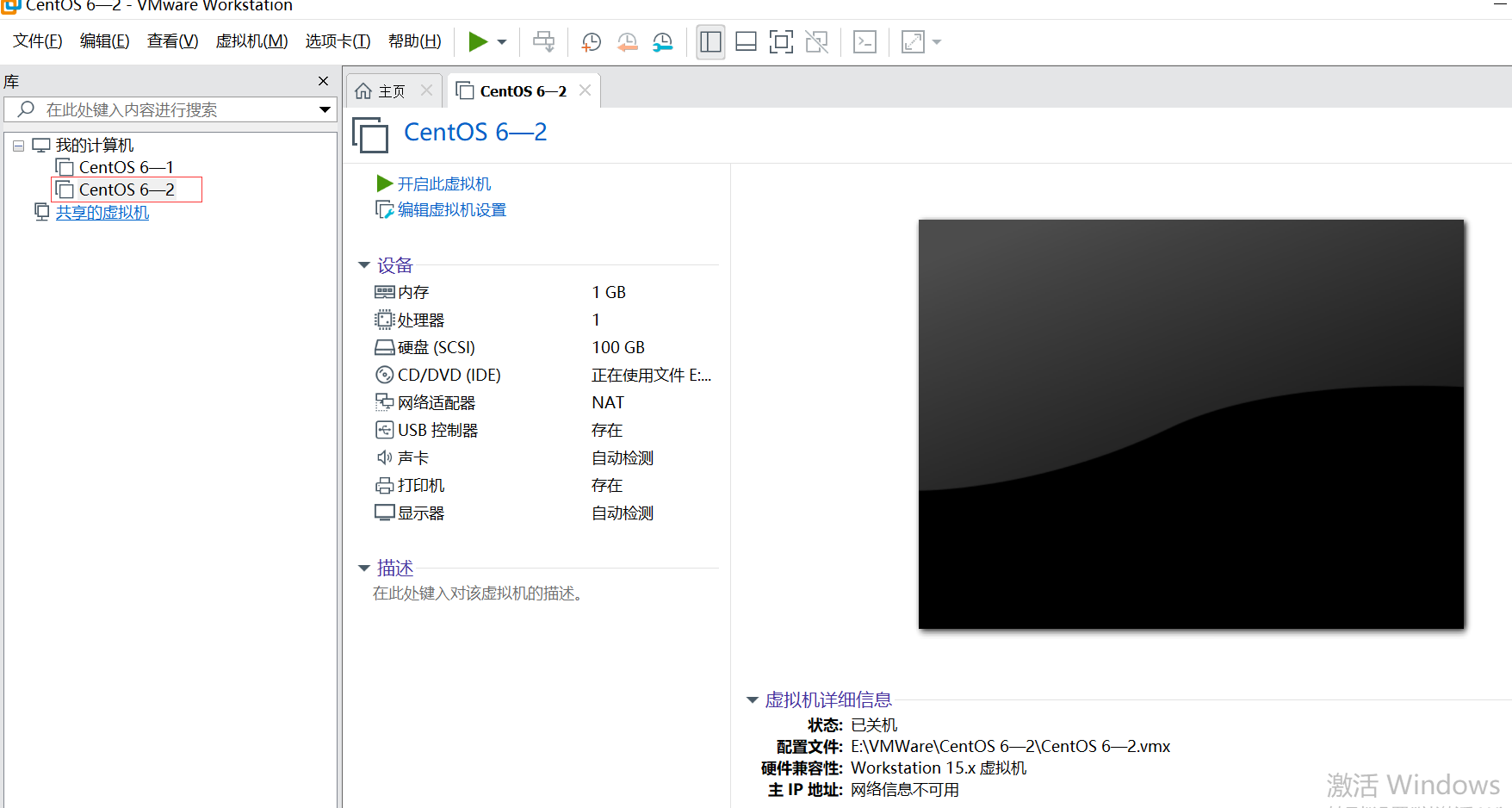
Task: Open the library search dropdown arrow
Action: click(325, 109)
